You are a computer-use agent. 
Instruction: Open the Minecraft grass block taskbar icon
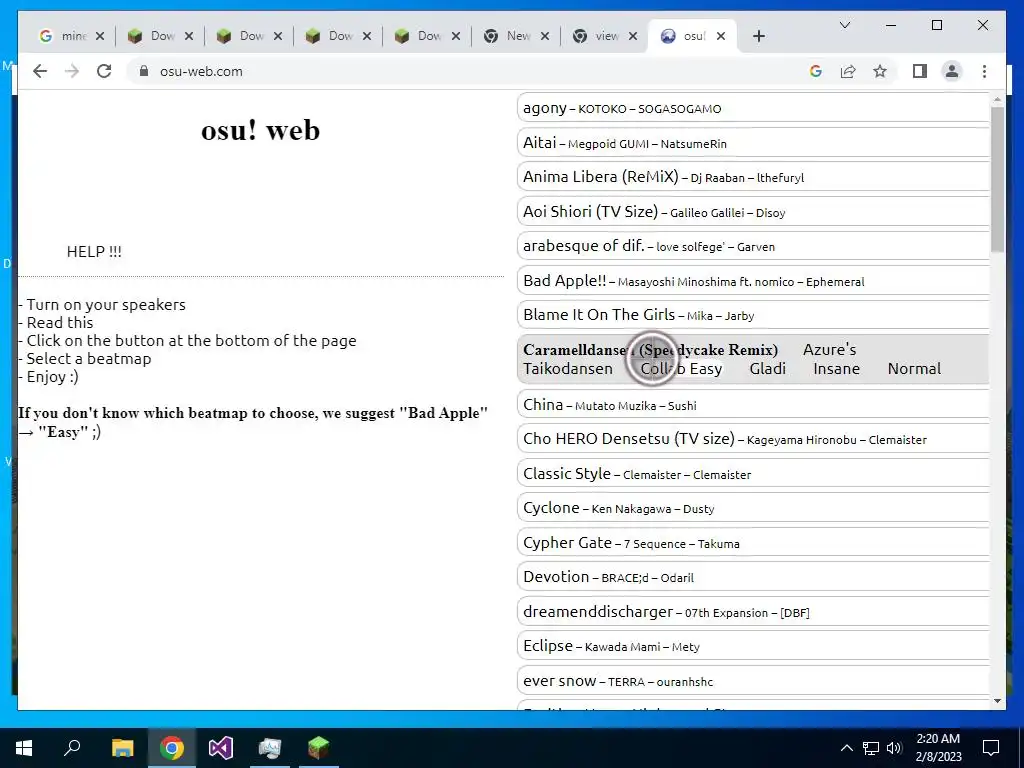319,748
